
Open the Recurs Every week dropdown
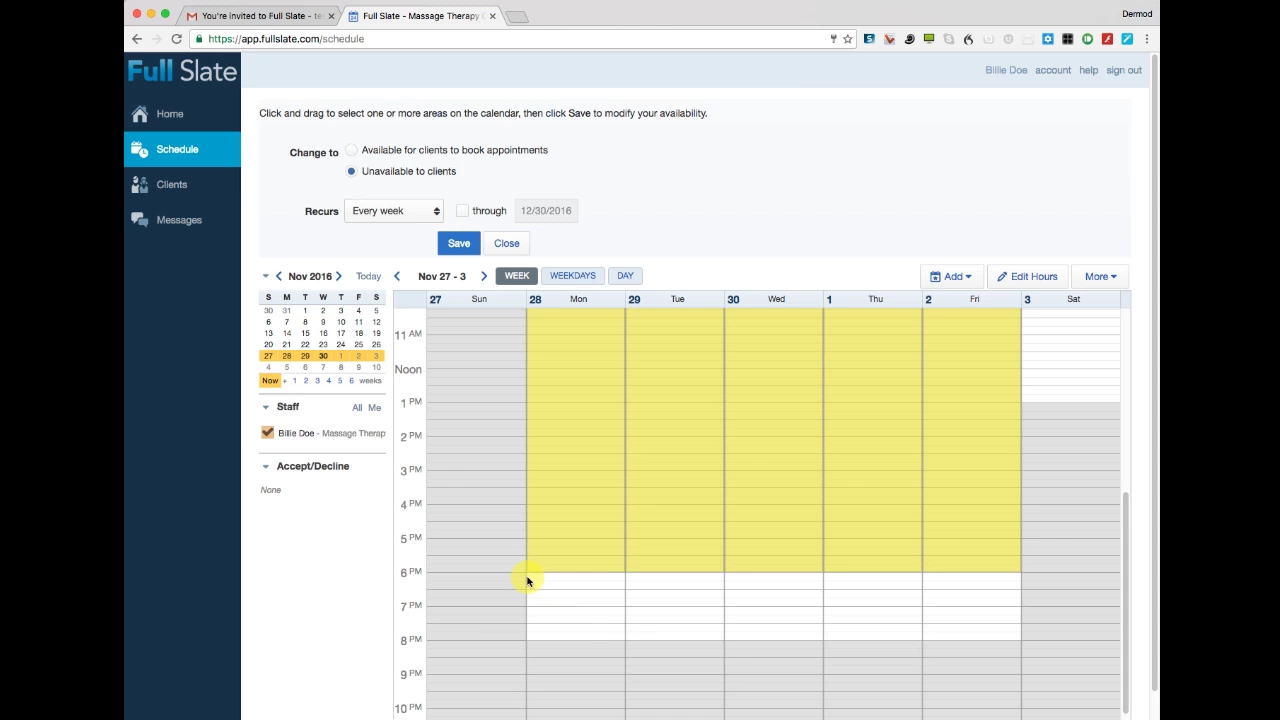[393, 211]
